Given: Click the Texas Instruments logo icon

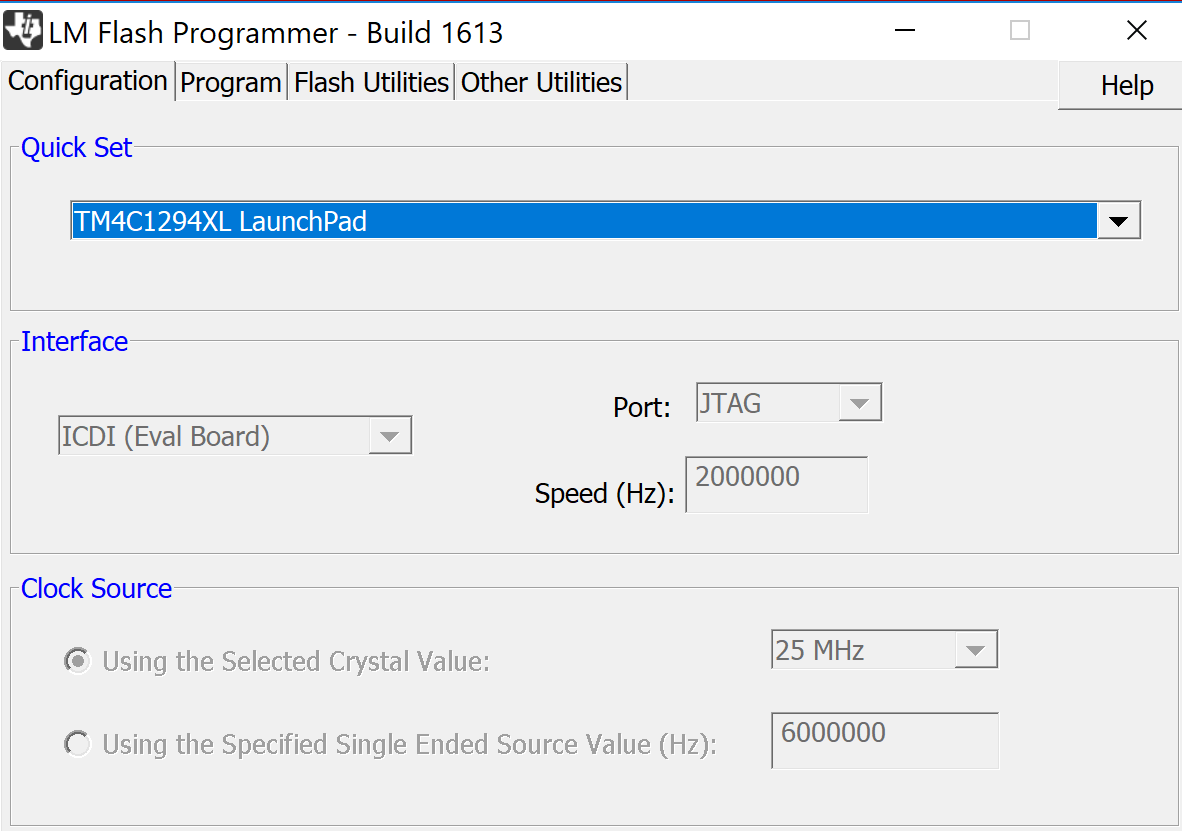Looking at the screenshot, I should pyautogui.click(x=23, y=32).
